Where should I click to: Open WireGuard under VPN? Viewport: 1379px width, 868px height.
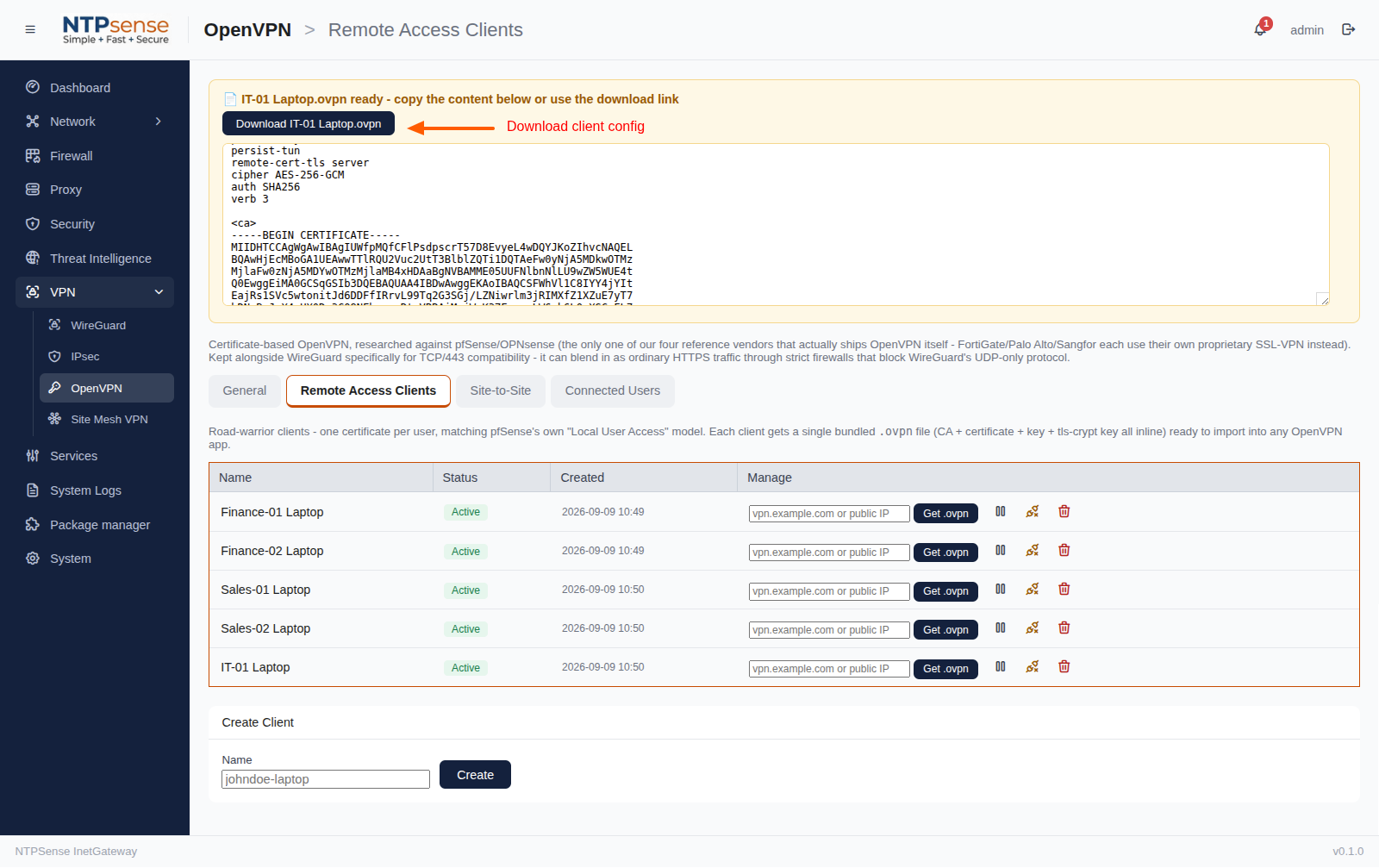[x=107, y=325]
